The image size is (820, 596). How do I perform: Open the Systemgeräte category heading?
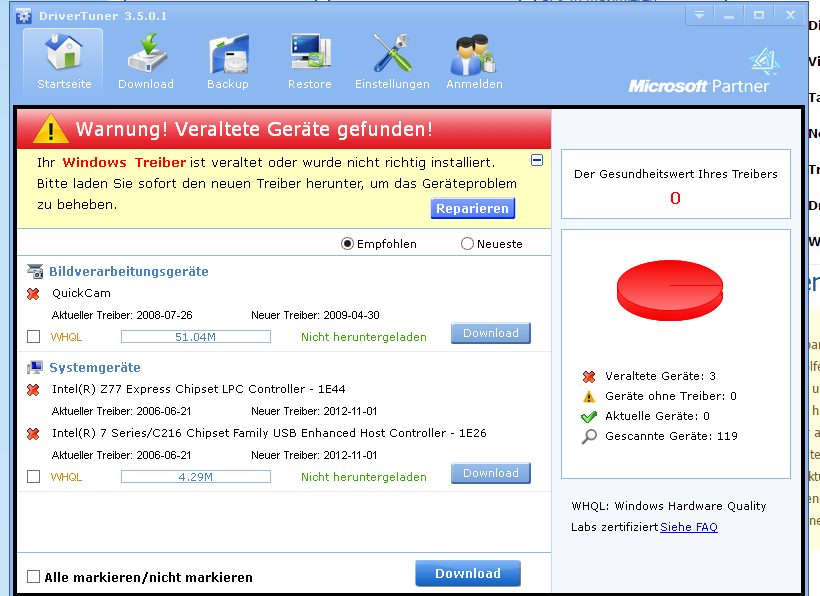point(95,368)
